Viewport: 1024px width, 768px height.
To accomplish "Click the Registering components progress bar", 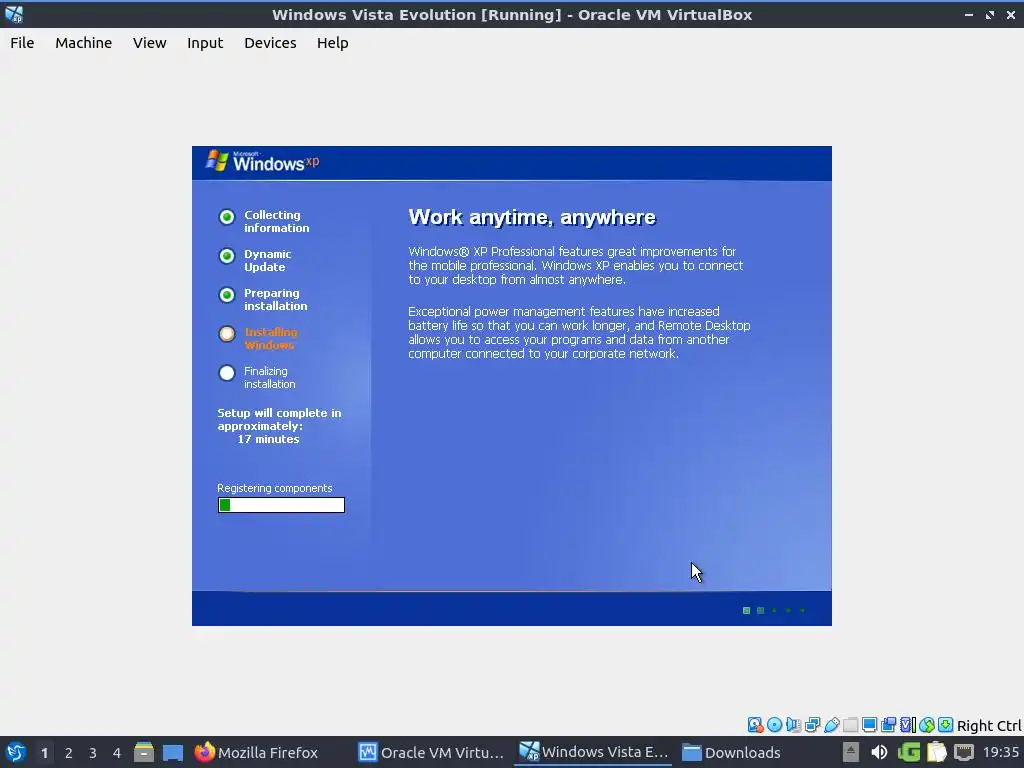I will click(281, 505).
